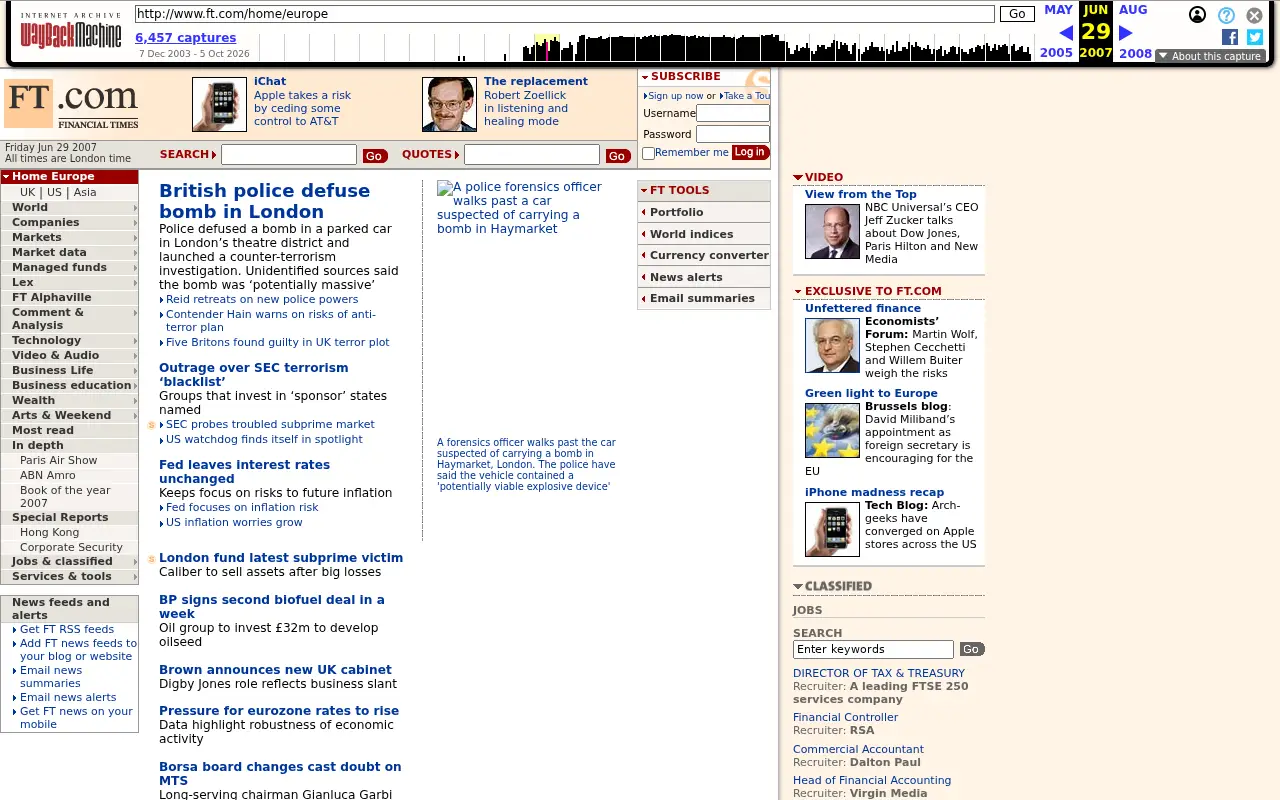Open the FT.com logo
The image size is (1280, 800).
[x=71, y=104]
